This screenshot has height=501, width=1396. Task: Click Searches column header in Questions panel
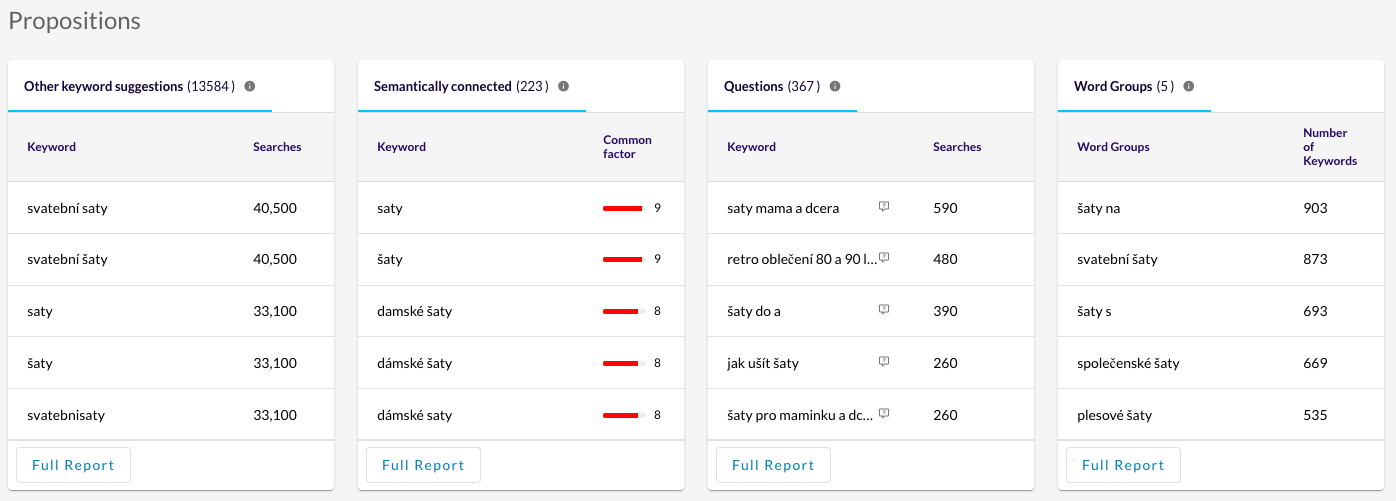[x=957, y=147]
